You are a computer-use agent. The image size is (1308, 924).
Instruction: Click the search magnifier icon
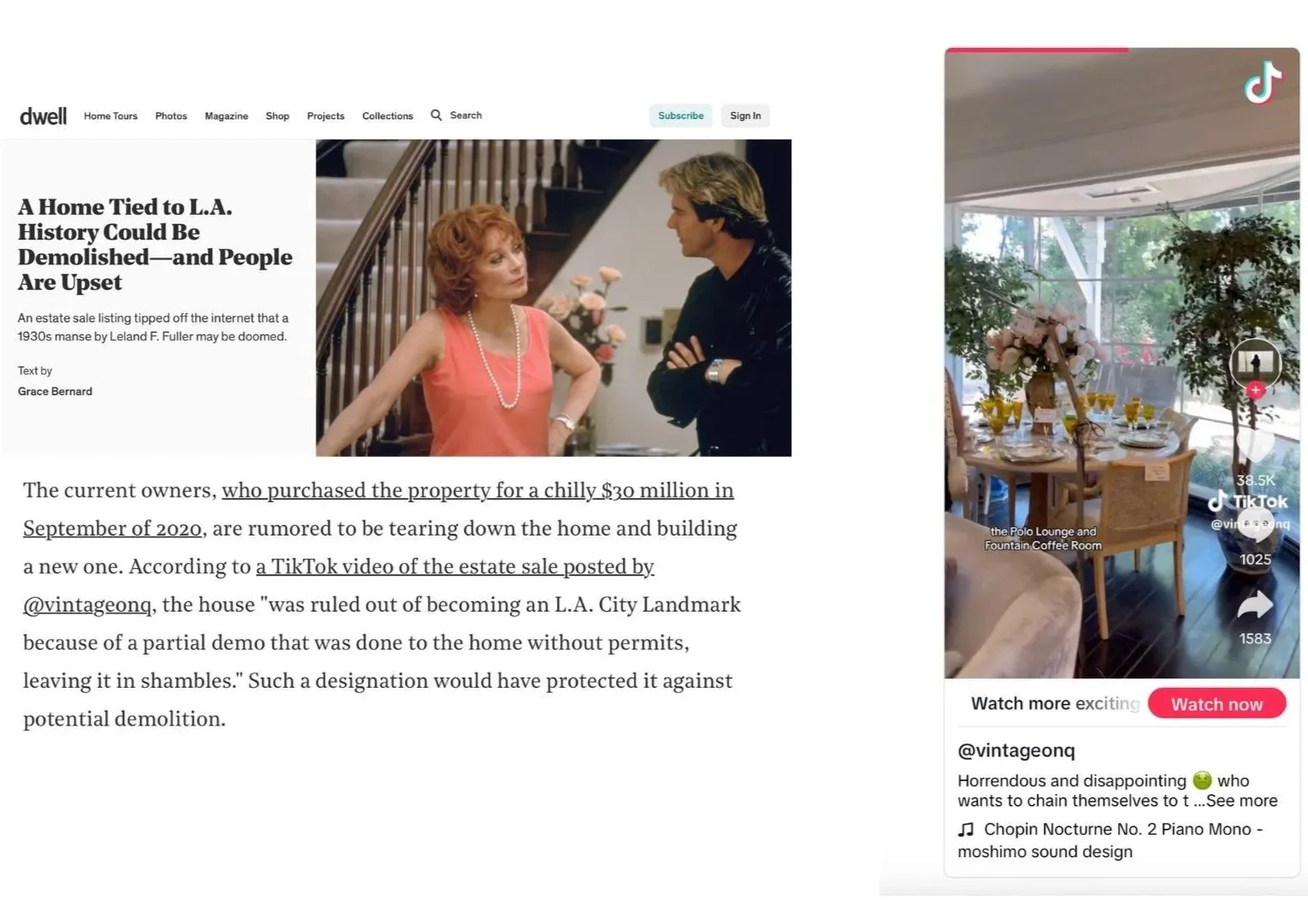click(436, 115)
